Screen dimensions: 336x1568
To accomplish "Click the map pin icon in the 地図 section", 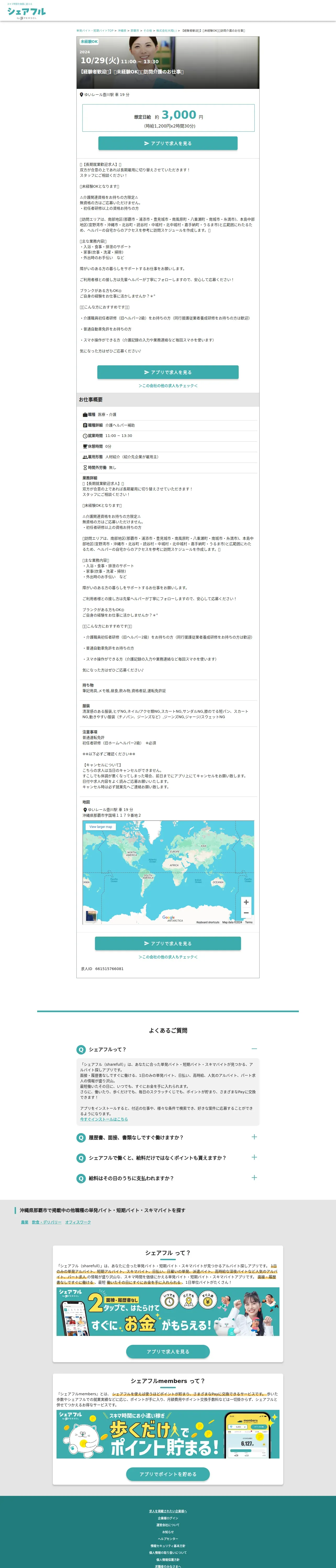I will (85, 810).
